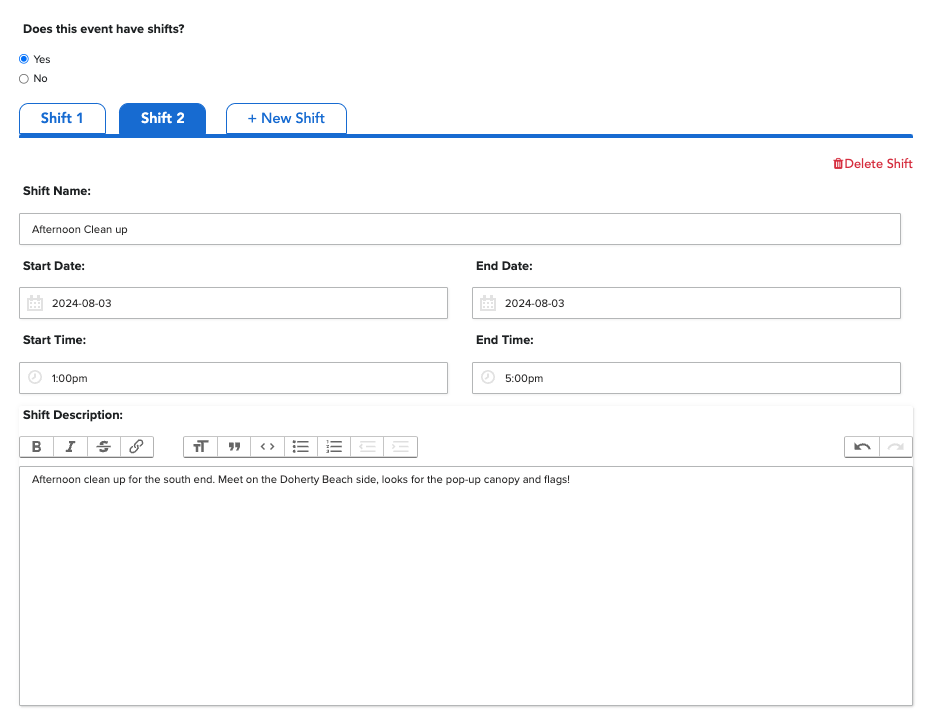The height and width of the screenshot is (723, 929).
Task: Toggle bold formatting in description toolbar
Action: [37, 447]
